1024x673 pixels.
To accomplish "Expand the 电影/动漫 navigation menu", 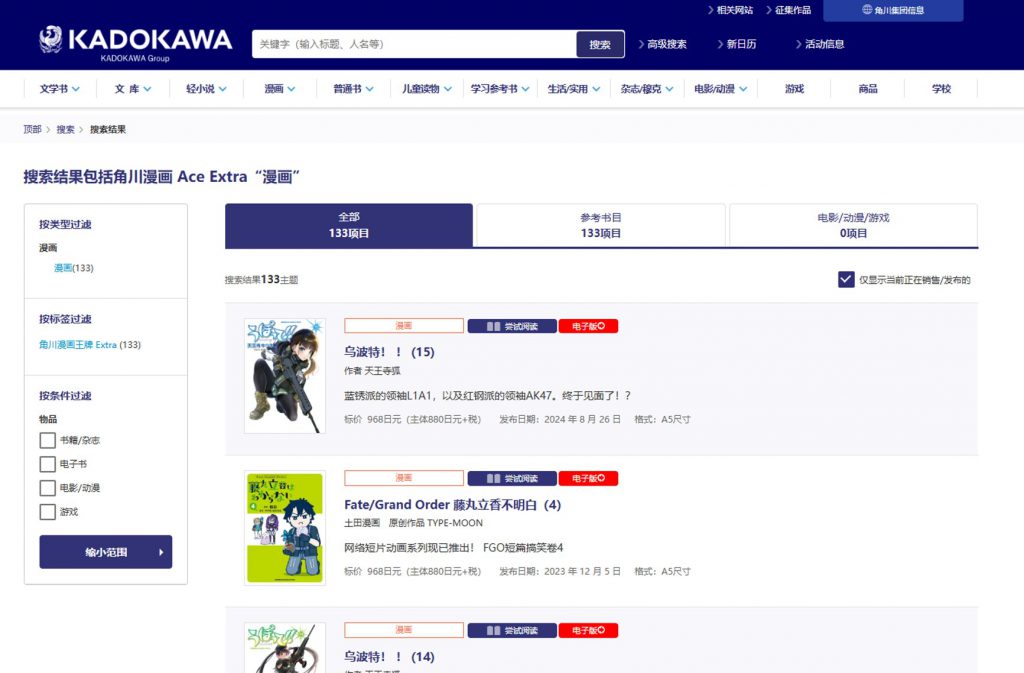I will (720, 89).
